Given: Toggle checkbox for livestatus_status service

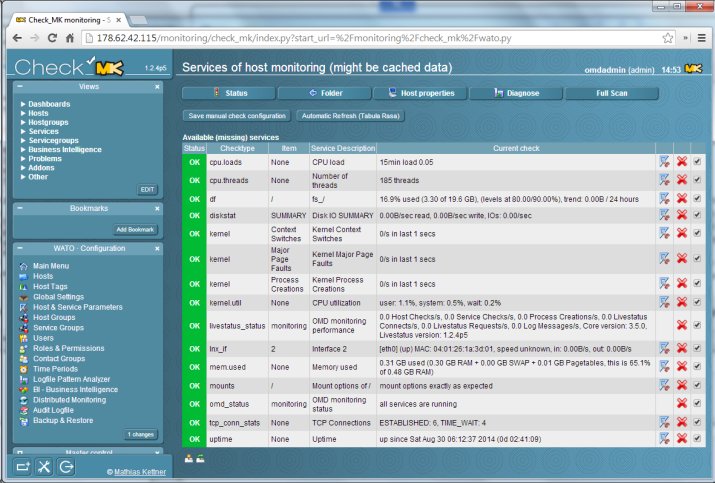Looking at the screenshot, I should point(697,325).
